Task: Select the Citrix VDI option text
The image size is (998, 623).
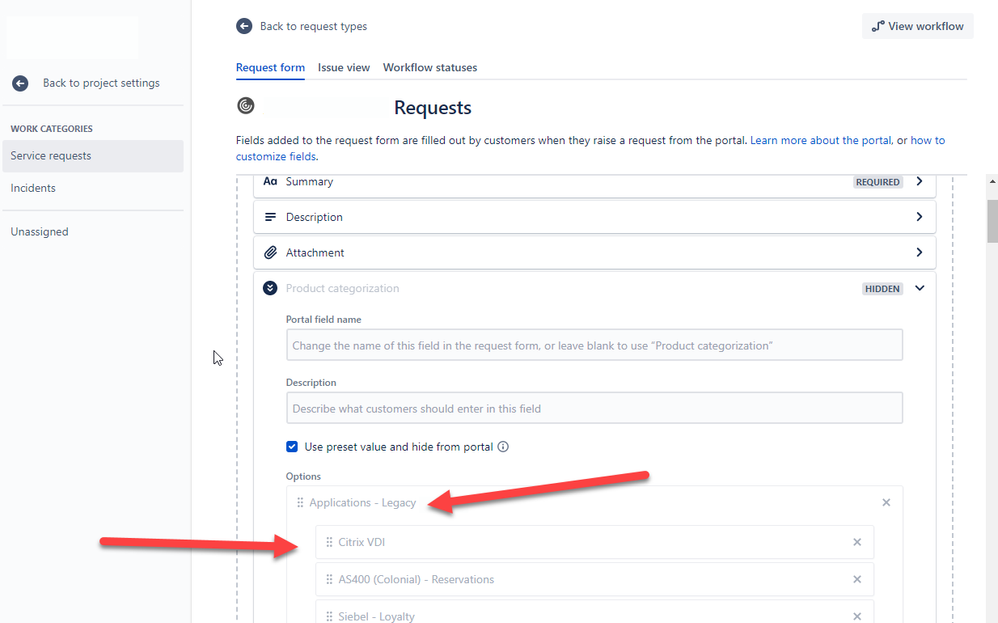Action: pyautogui.click(x=362, y=542)
